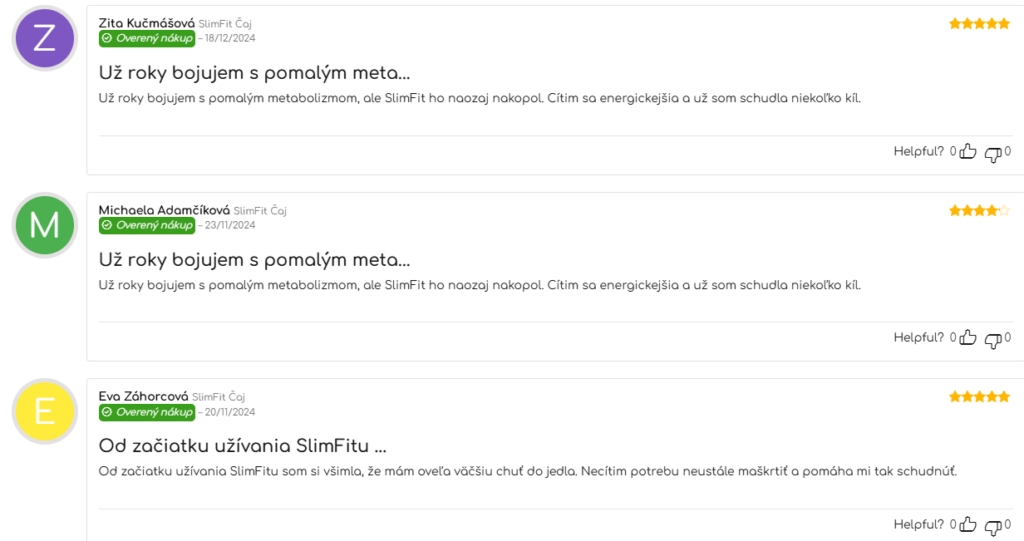
Task: Open Zita Kučmášová's reviewer name
Action: 146,24
